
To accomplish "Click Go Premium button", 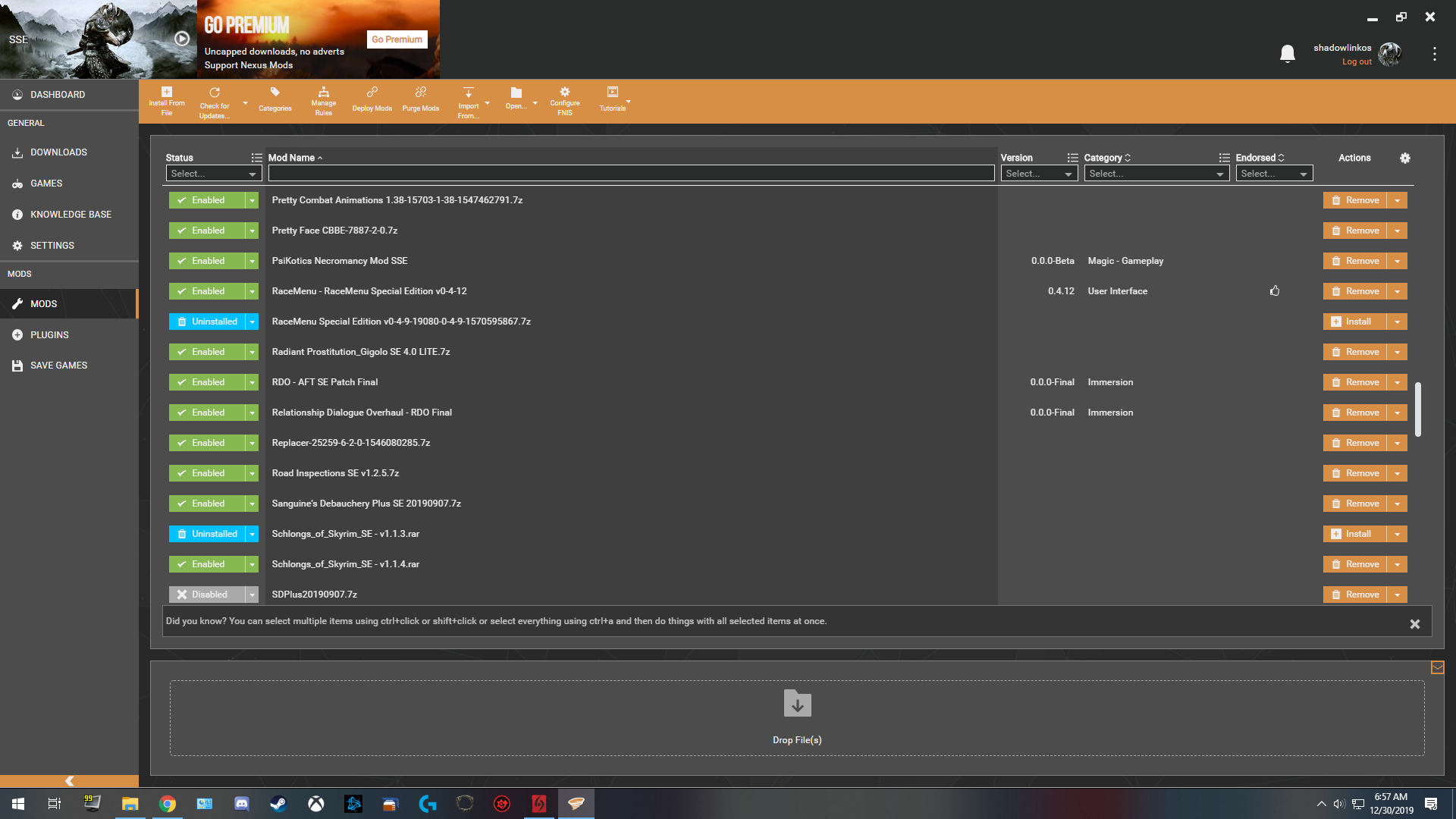I will coord(397,39).
